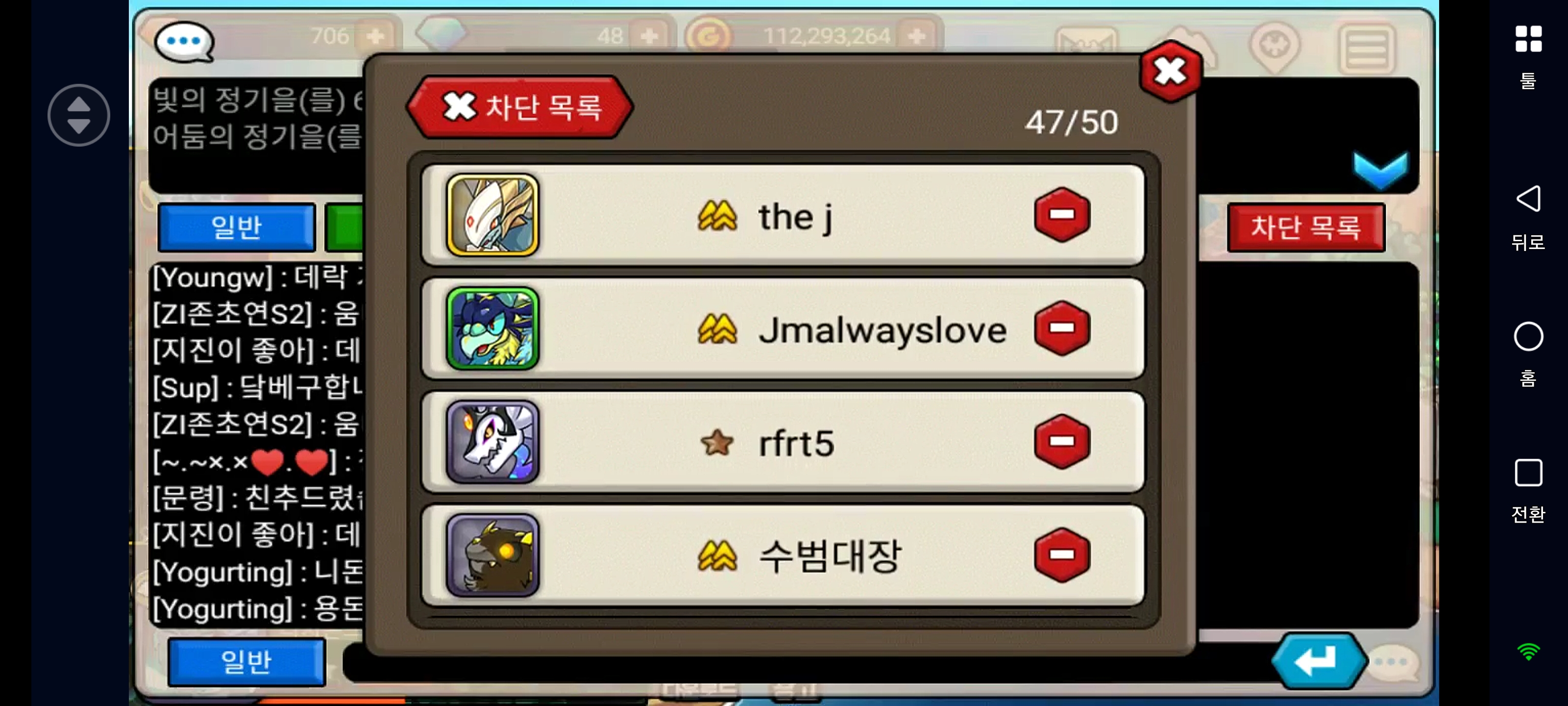Expand chat with blue chevron arrow
The width and height of the screenshot is (1568, 706).
(1380, 170)
